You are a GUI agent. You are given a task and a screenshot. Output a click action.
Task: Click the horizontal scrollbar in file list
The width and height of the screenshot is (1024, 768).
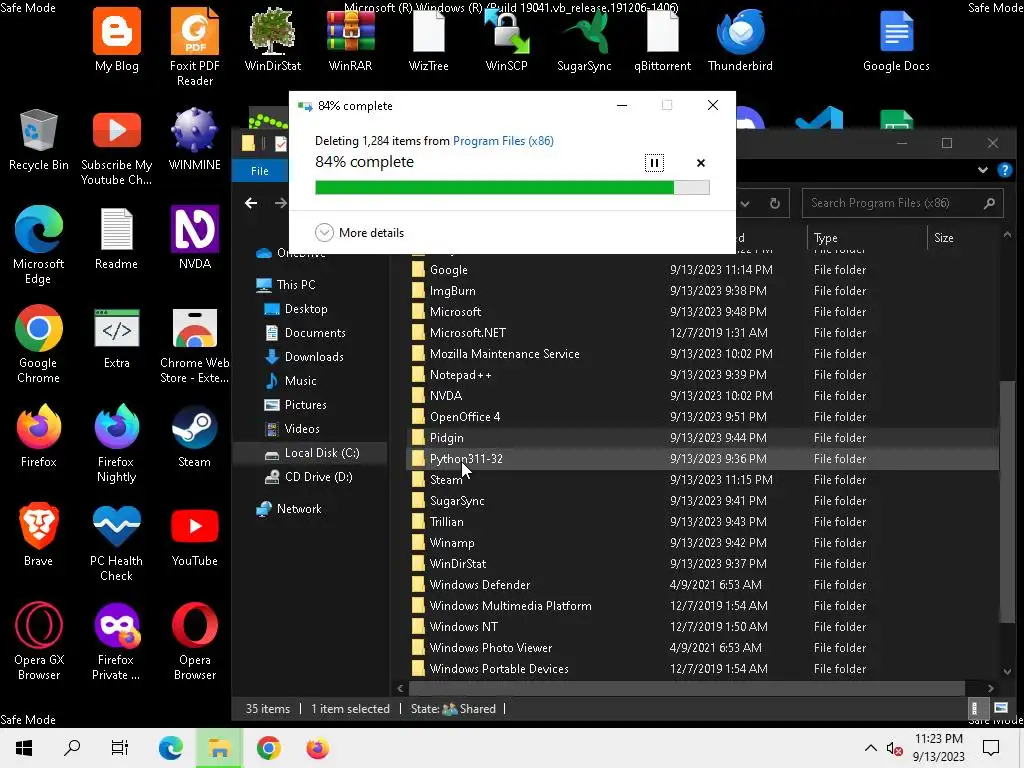[686, 688]
